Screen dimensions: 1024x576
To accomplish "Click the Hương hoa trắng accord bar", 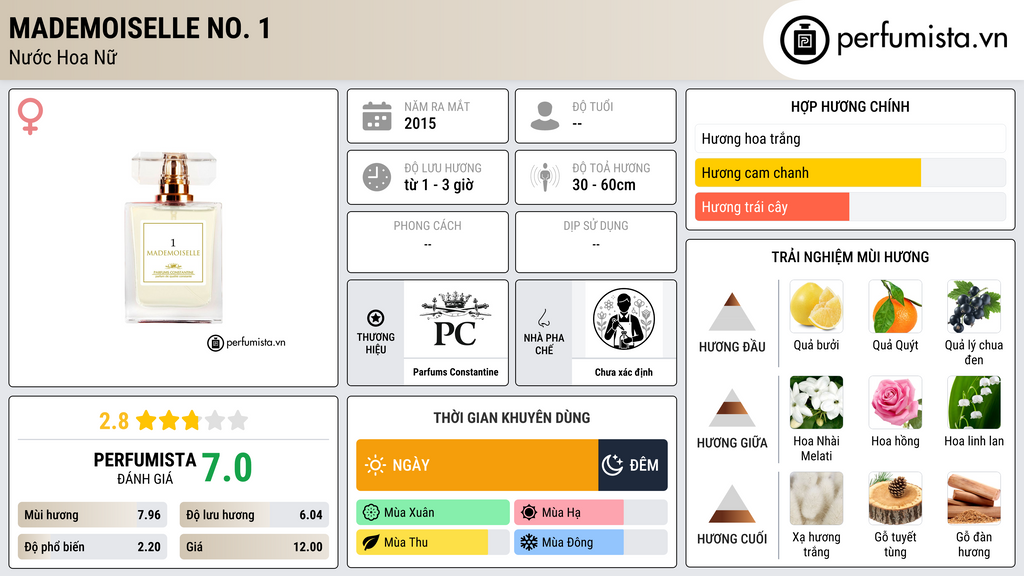I will coord(850,138).
